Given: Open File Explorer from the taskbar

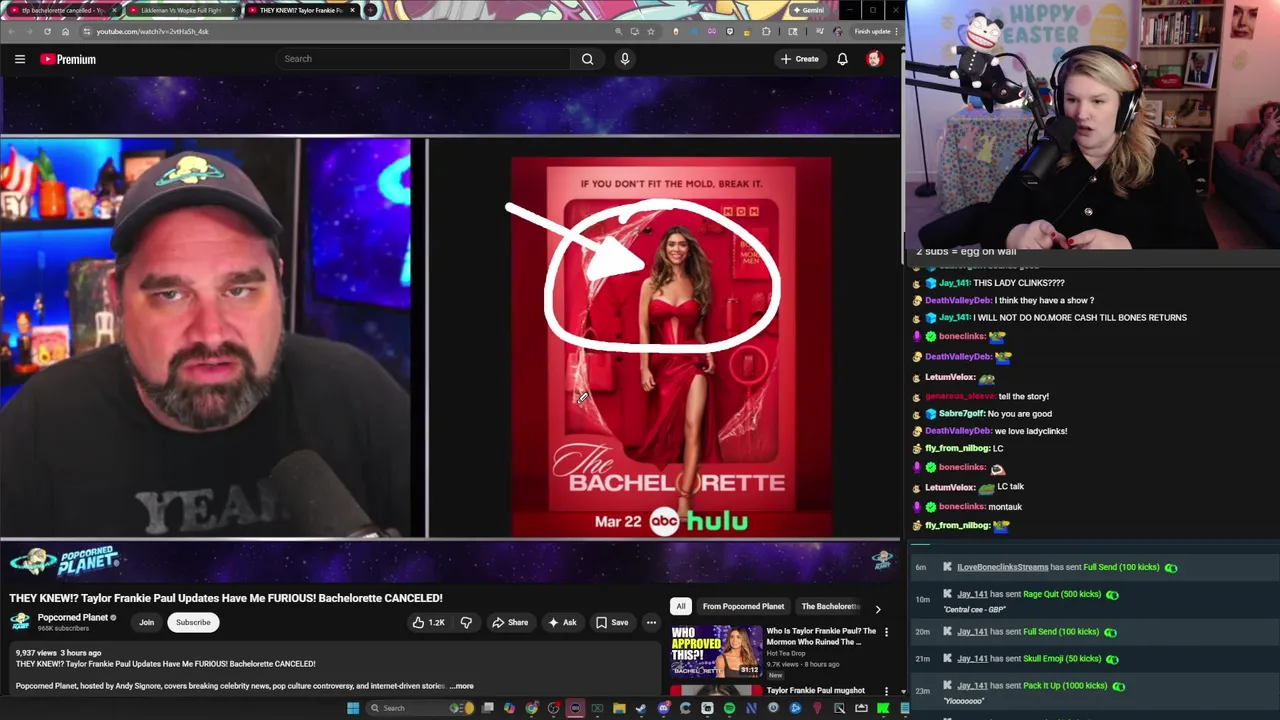Looking at the screenshot, I should click(619, 708).
